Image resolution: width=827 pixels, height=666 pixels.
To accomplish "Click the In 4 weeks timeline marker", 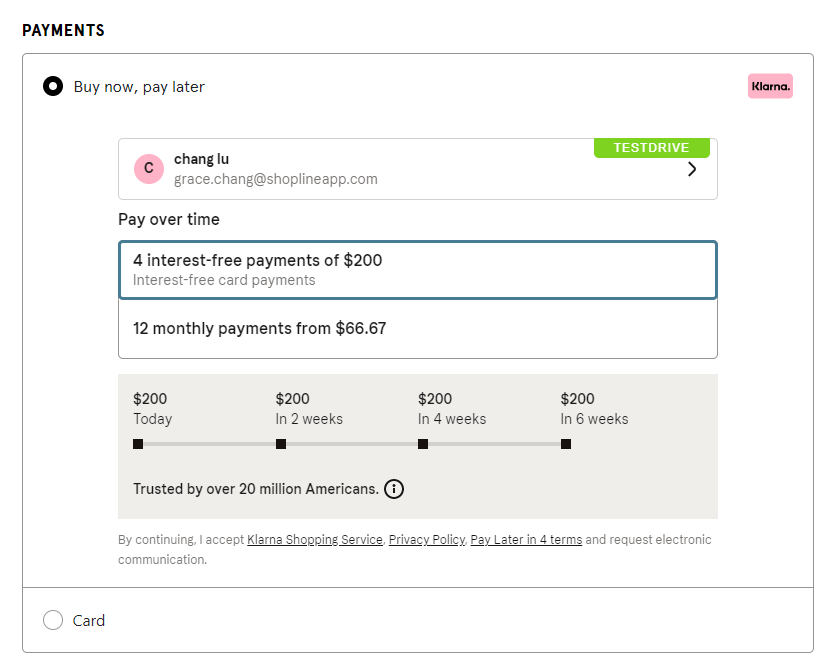I will pos(423,444).
